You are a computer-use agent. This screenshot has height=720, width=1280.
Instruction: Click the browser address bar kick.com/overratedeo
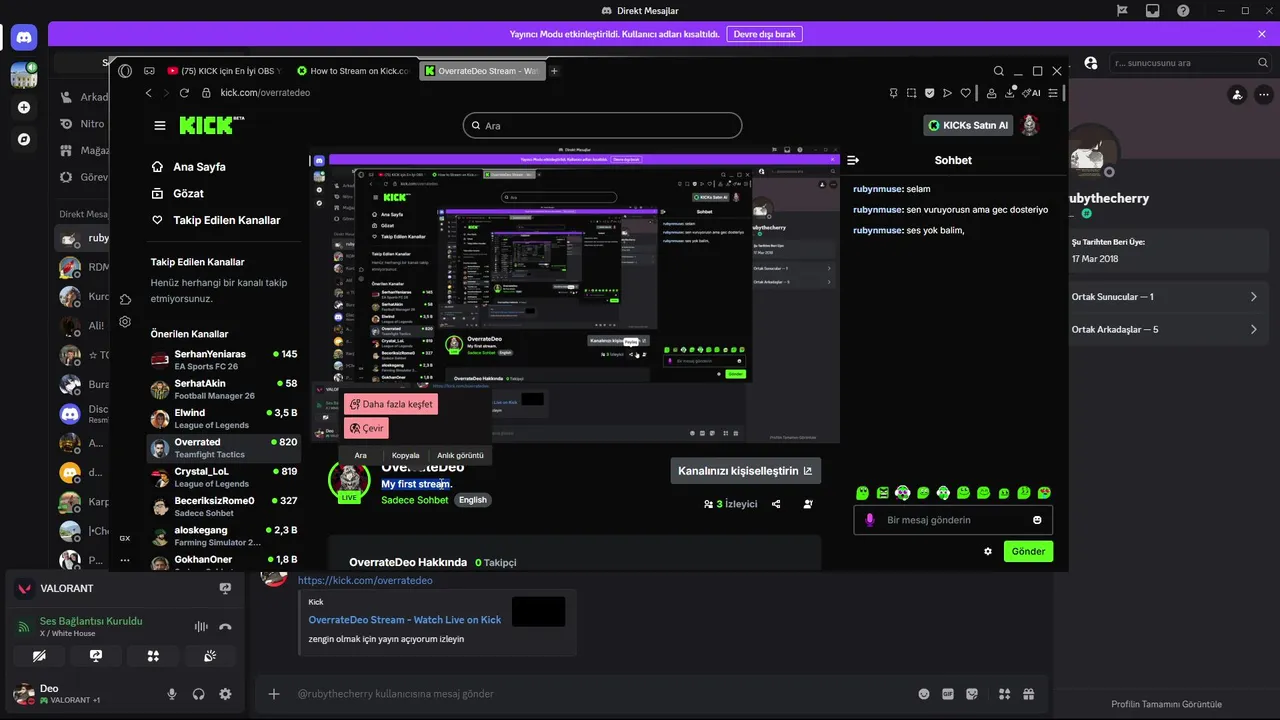click(265, 93)
